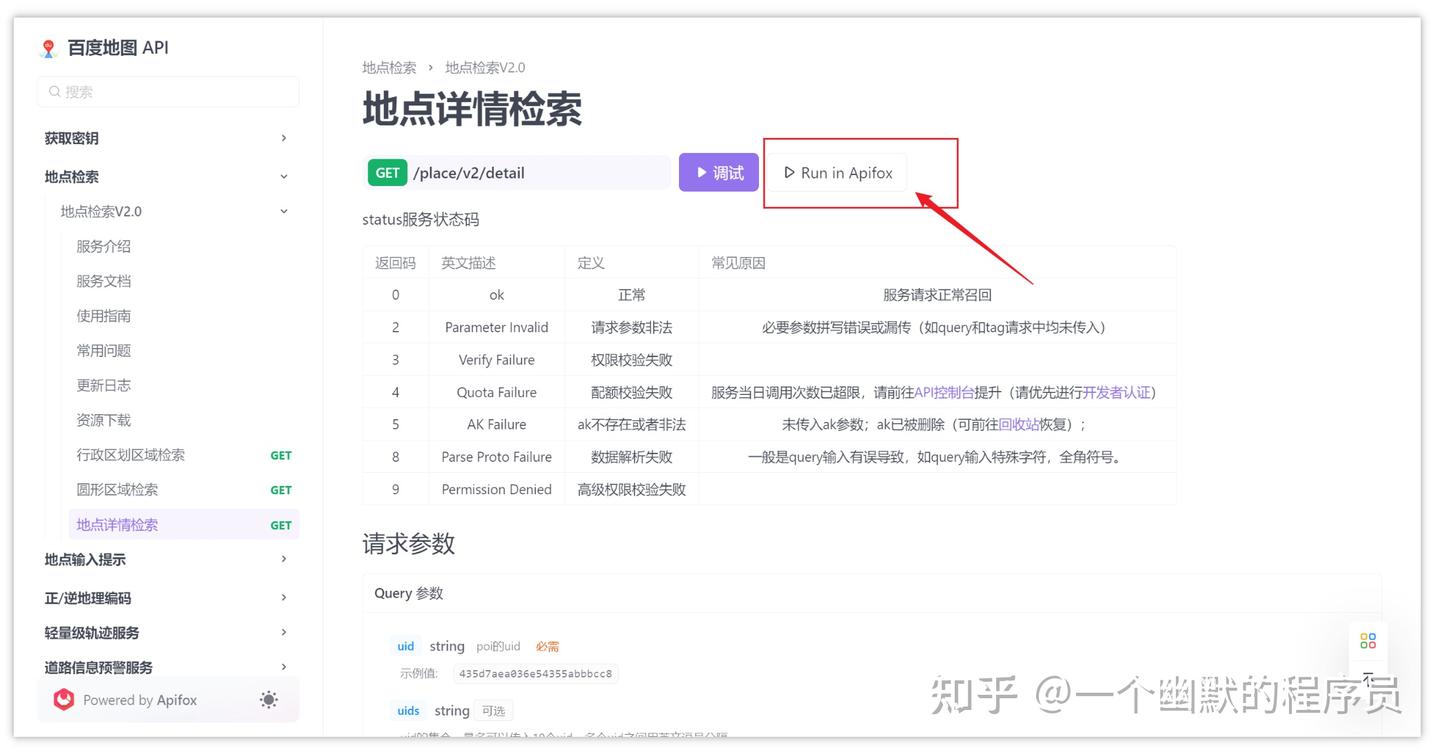Open the colorful grid icon at right edge
1440x752 pixels.
pyautogui.click(x=1368, y=641)
